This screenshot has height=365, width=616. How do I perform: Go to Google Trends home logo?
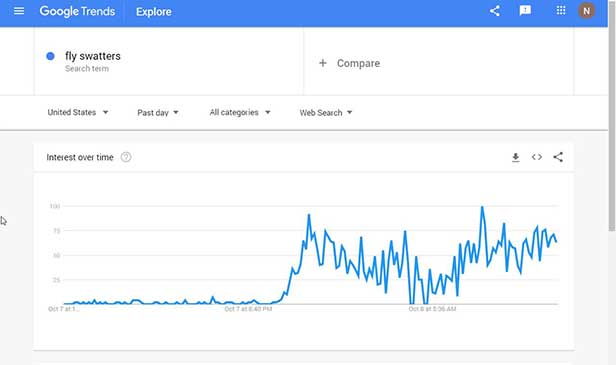77,11
